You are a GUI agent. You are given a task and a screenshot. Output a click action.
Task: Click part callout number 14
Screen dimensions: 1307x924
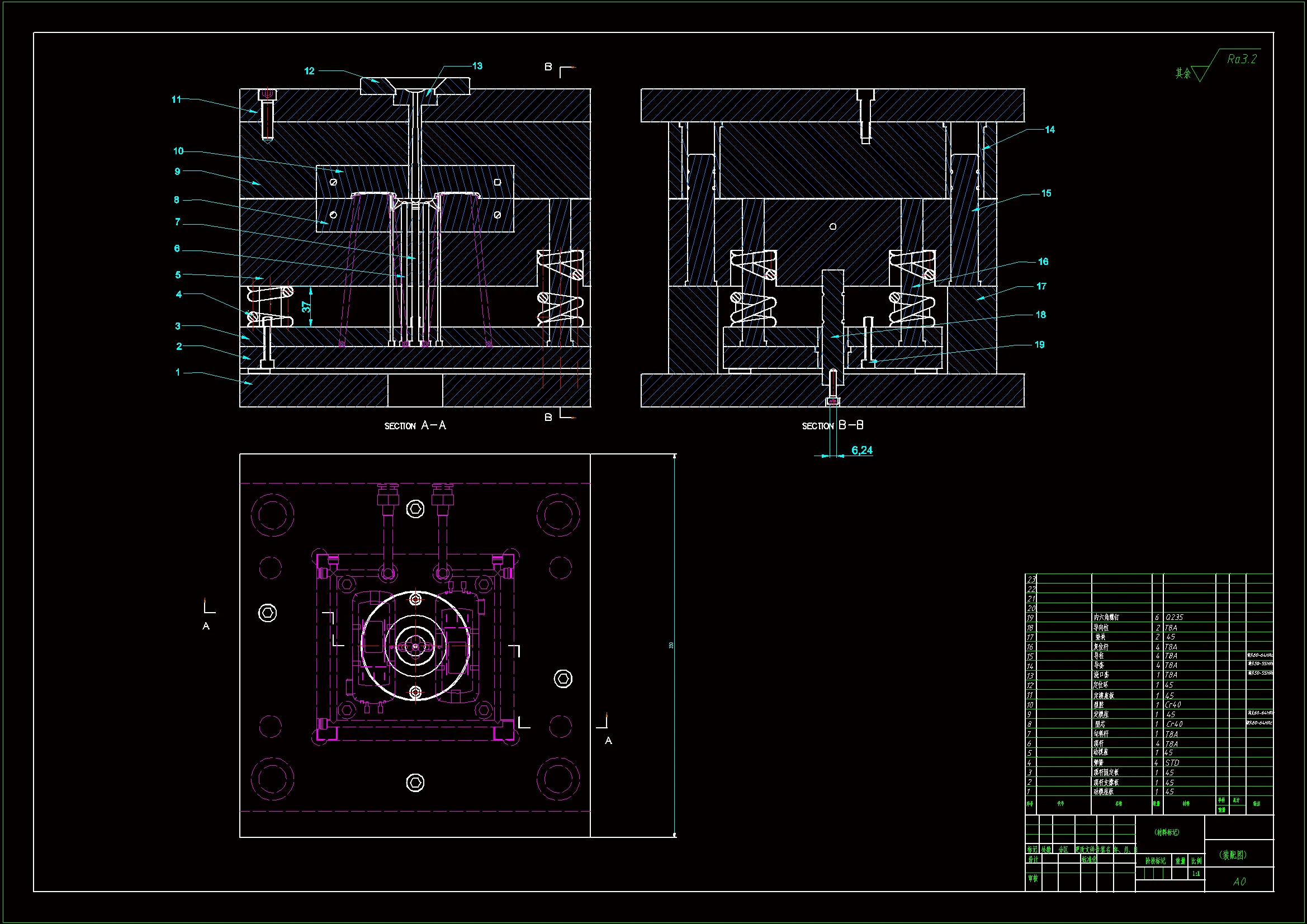click(x=1049, y=130)
